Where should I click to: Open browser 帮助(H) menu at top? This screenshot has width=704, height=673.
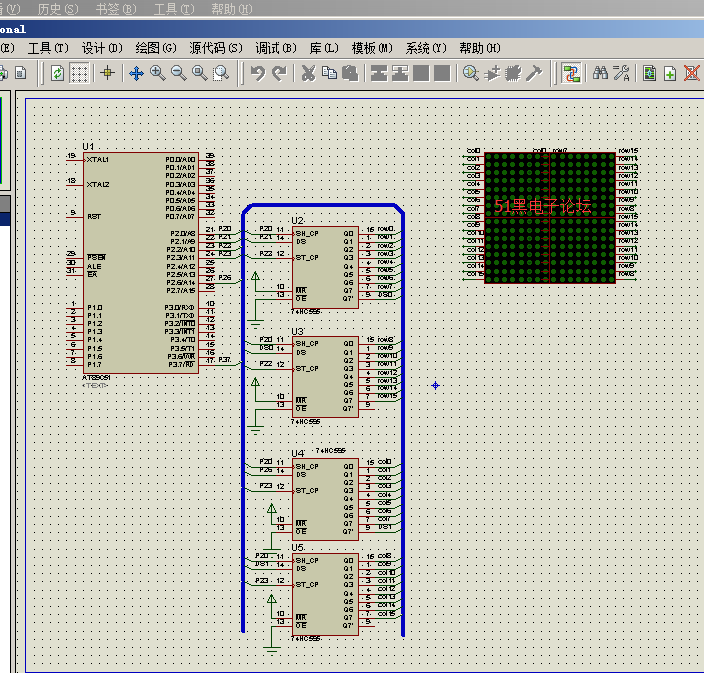click(232, 9)
